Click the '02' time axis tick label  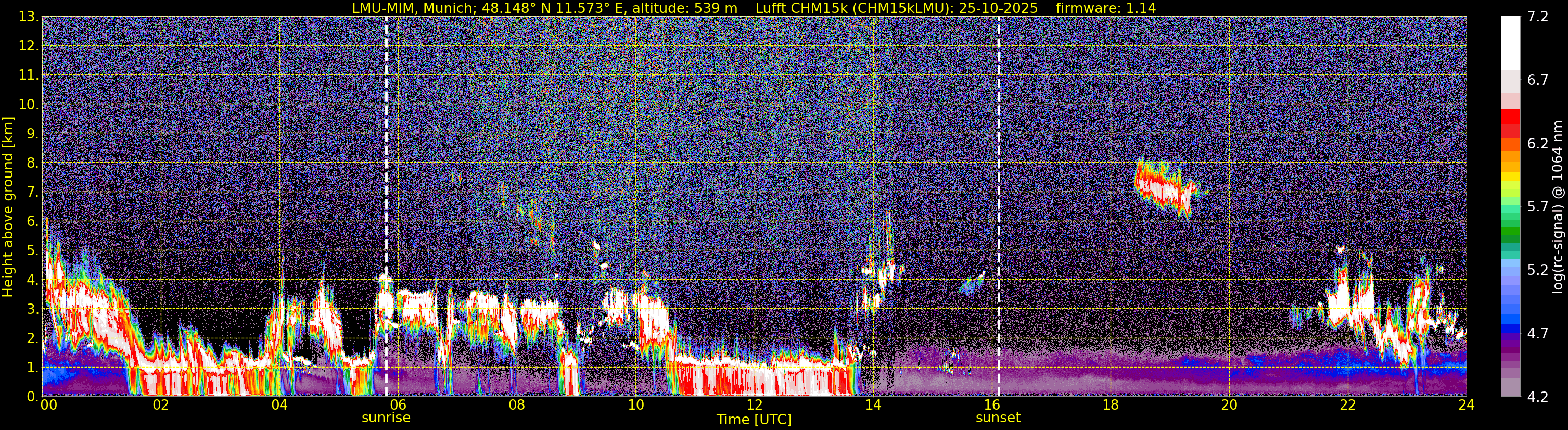point(161,405)
